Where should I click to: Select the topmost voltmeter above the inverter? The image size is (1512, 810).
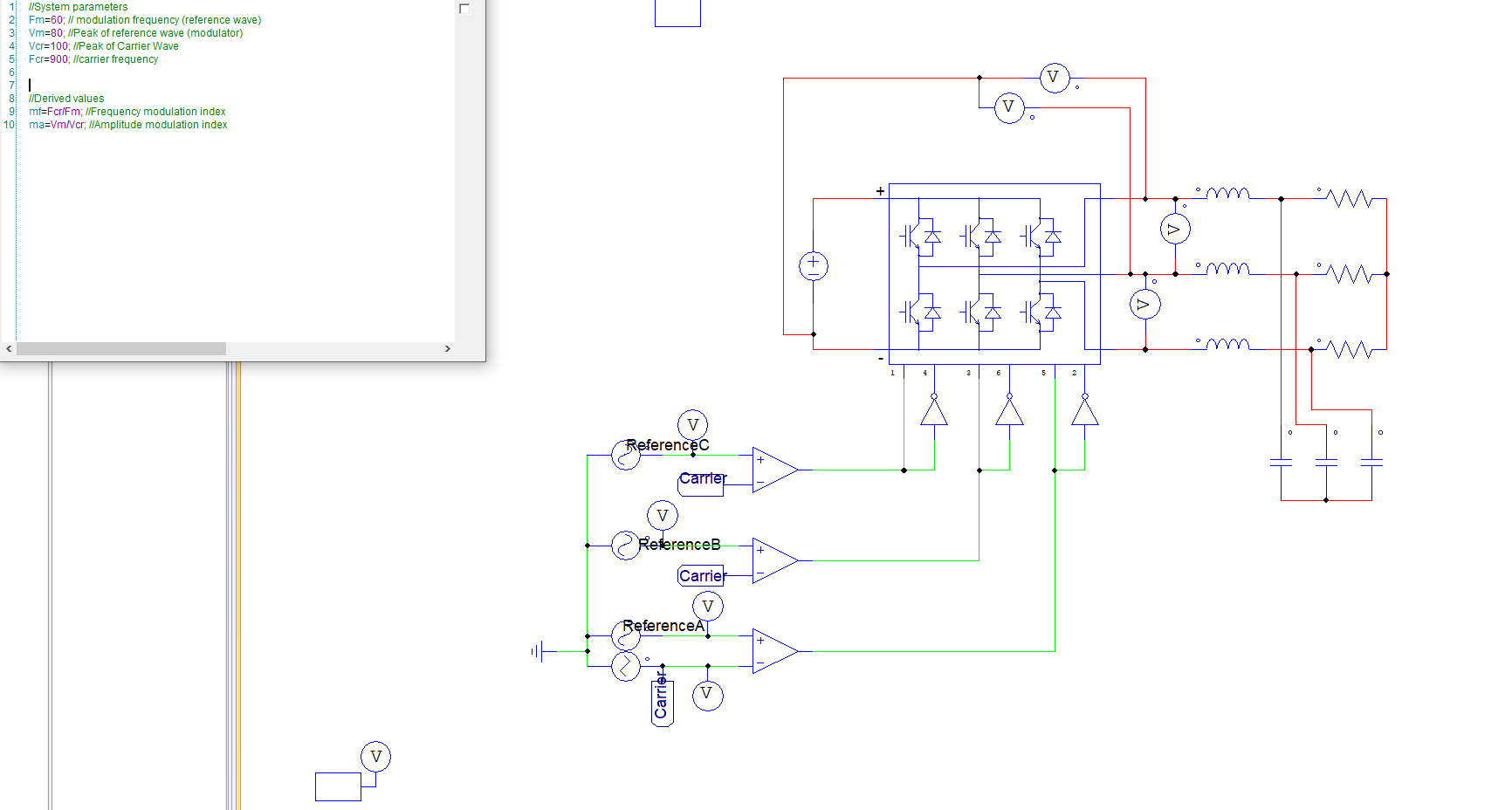pos(1055,78)
